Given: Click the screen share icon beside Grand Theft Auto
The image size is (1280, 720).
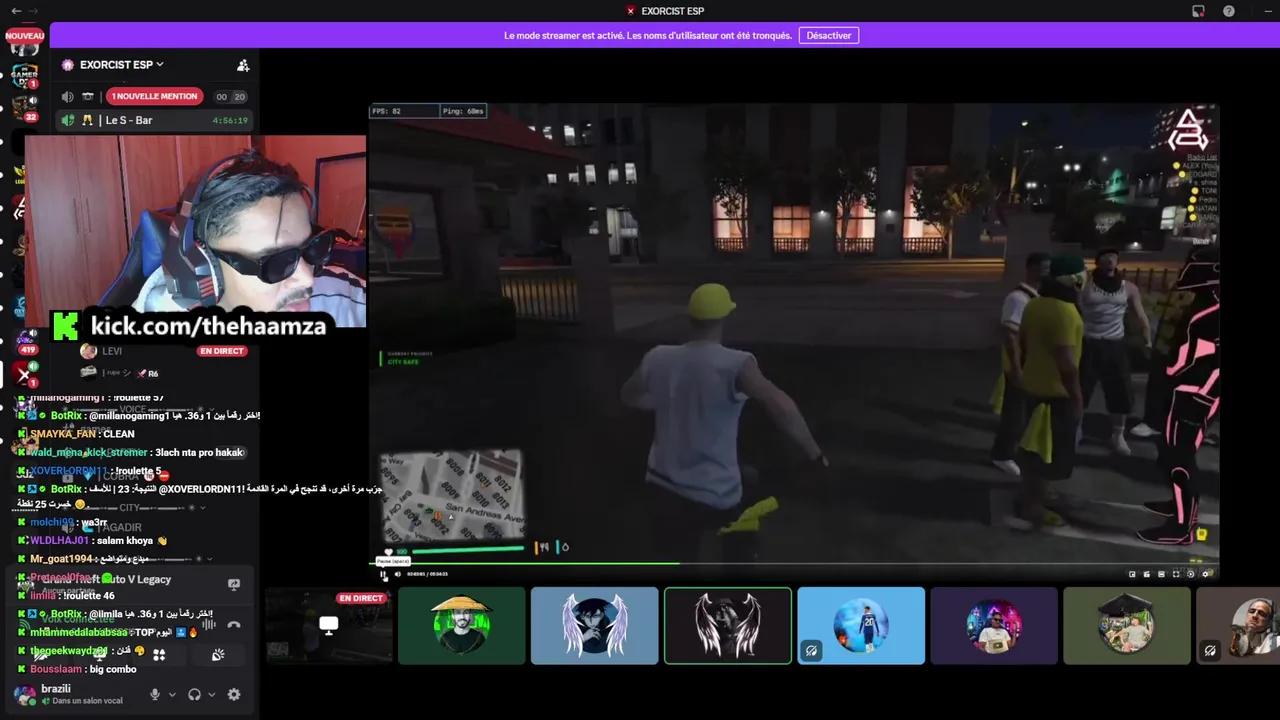Looking at the screenshot, I should coord(234,584).
